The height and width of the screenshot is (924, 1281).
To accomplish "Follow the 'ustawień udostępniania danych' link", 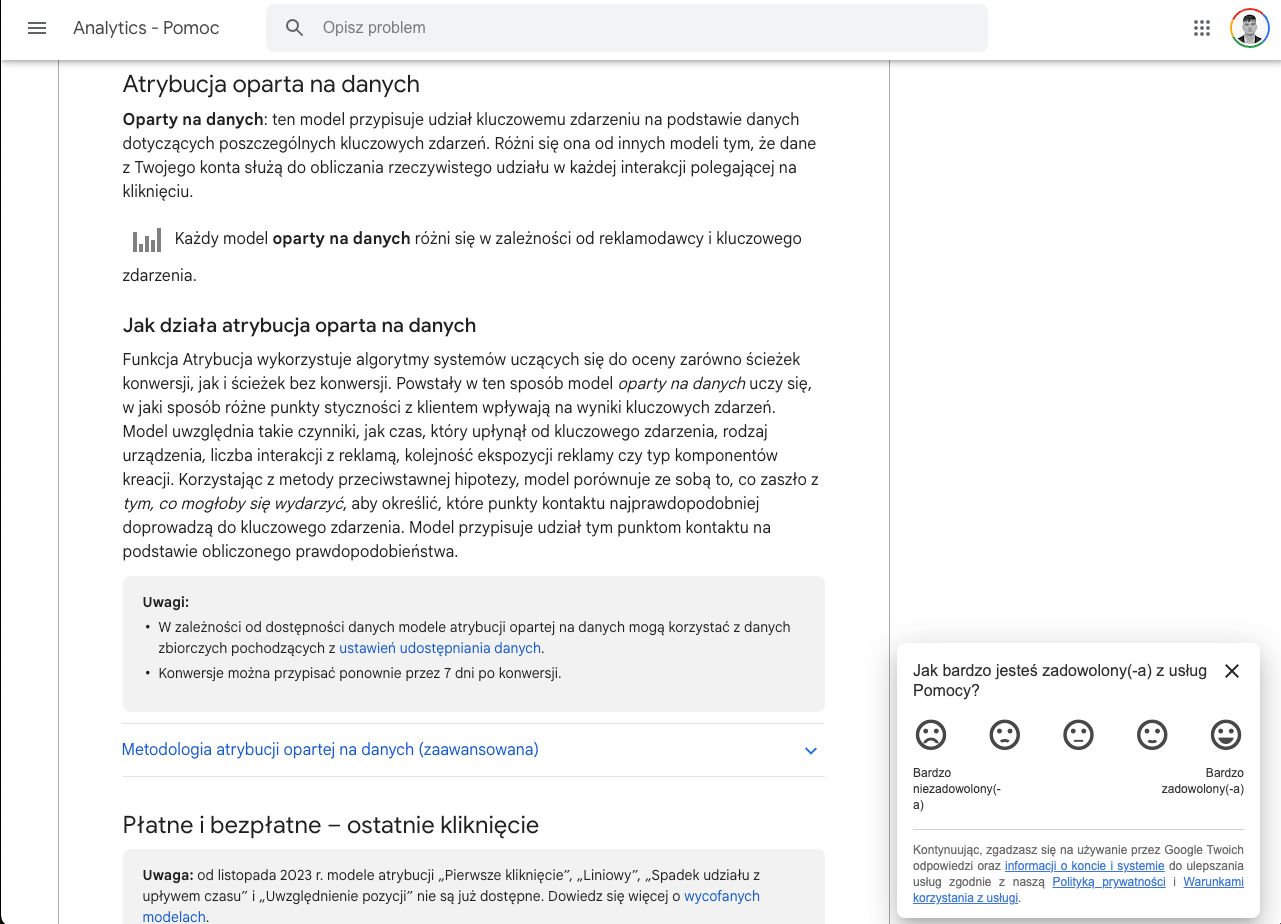I will pos(440,648).
